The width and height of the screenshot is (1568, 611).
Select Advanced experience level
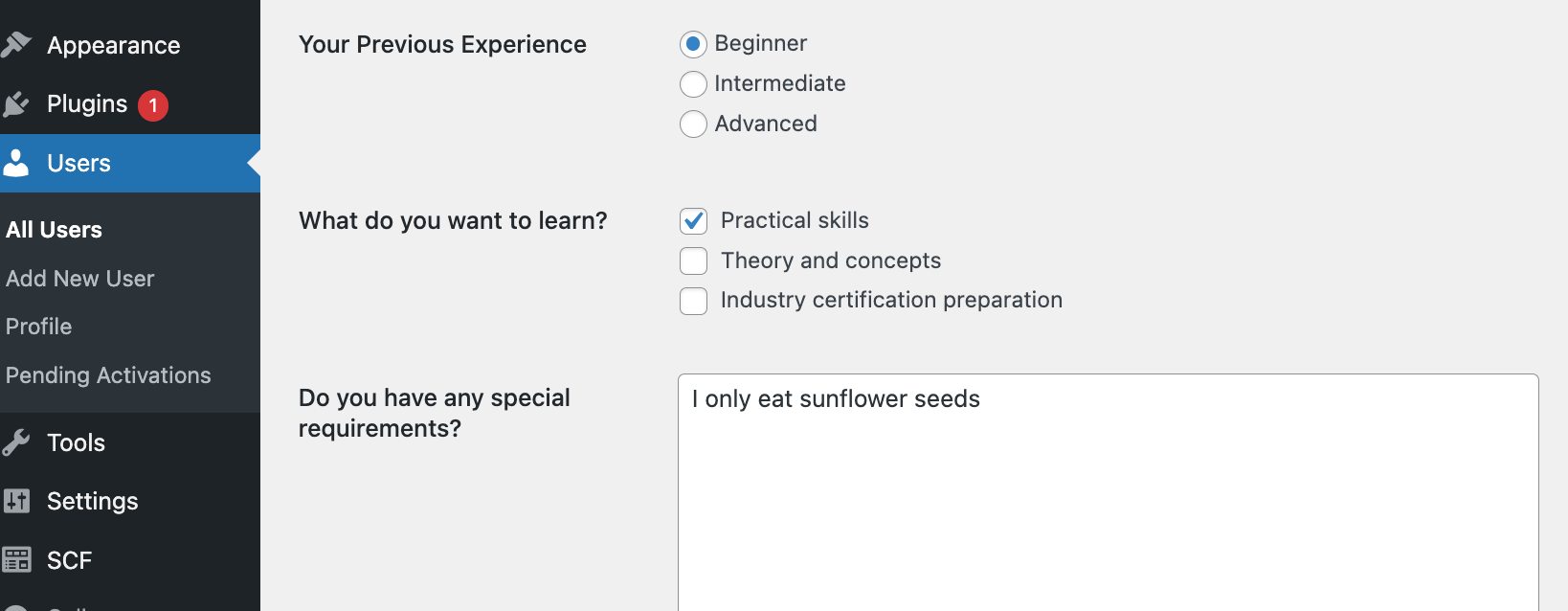pyautogui.click(x=693, y=124)
